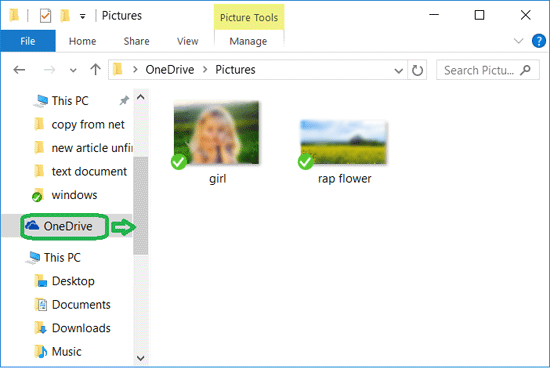This screenshot has height=369, width=550.
Task: Click the Picture Tools contextual tab header
Action: click(x=249, y=18)
